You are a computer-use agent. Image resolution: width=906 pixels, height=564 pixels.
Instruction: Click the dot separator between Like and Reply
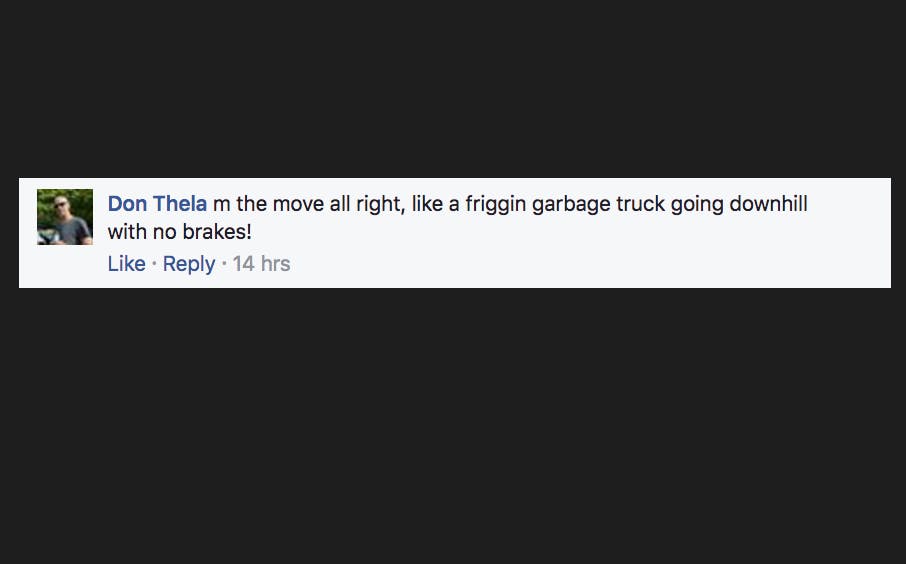coord(154,264)
